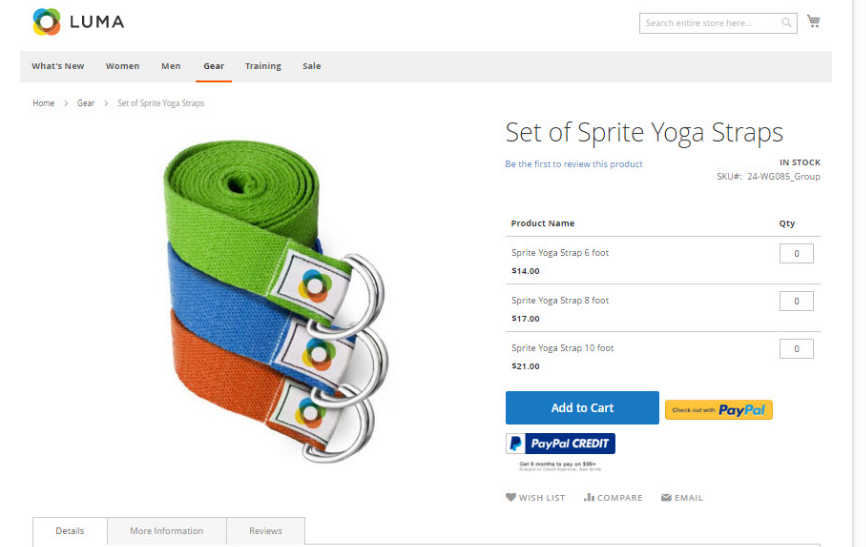Click the Email envelope icon
The image size is (866, 547).
666,497
